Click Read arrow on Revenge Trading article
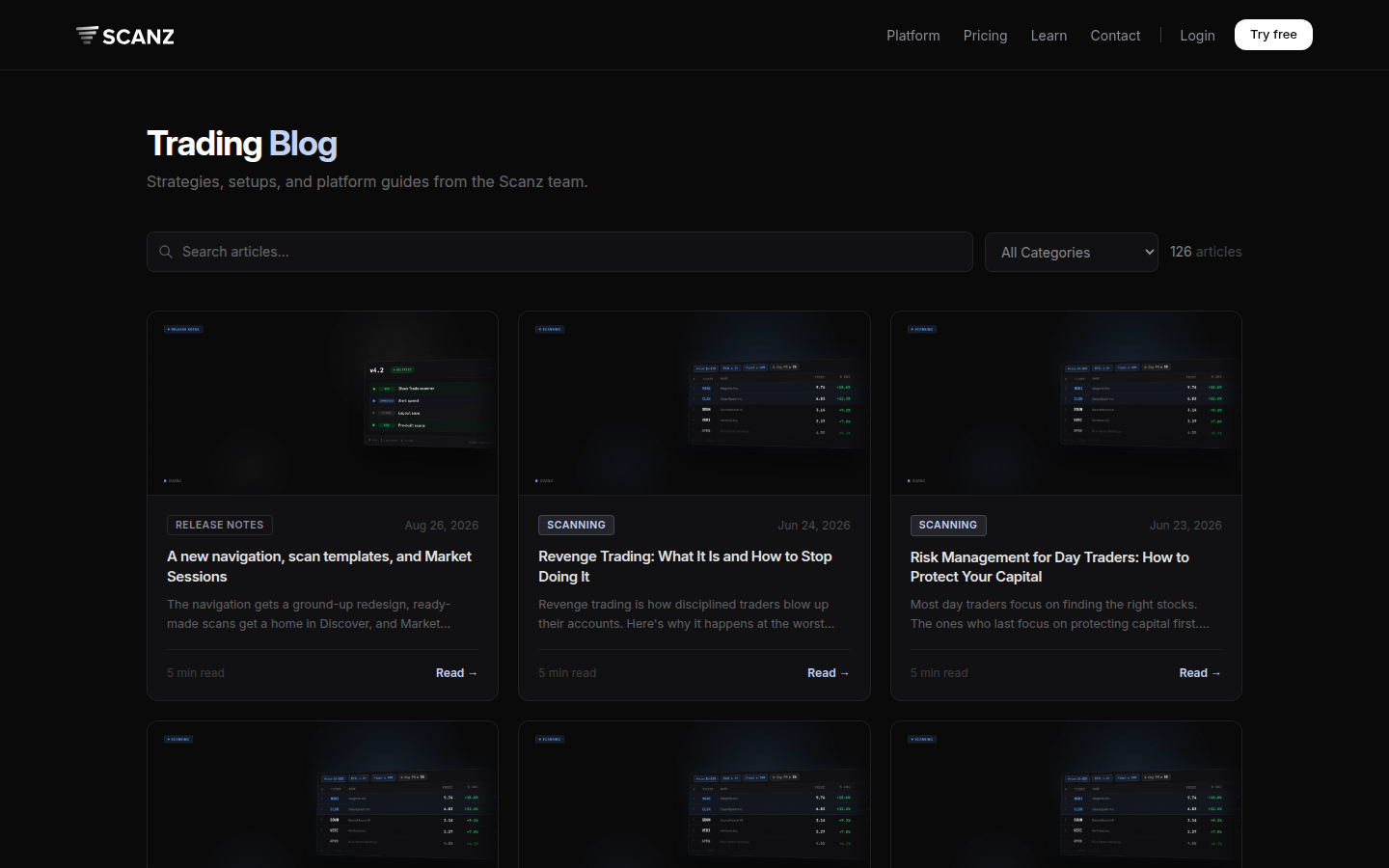Viewport: 1389px width, 868px height. tap(828, 673)
